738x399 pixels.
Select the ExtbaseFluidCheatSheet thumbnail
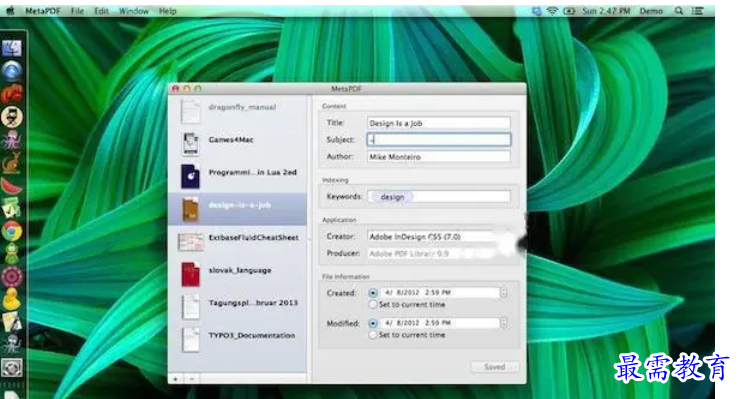(x=191, y=241)
